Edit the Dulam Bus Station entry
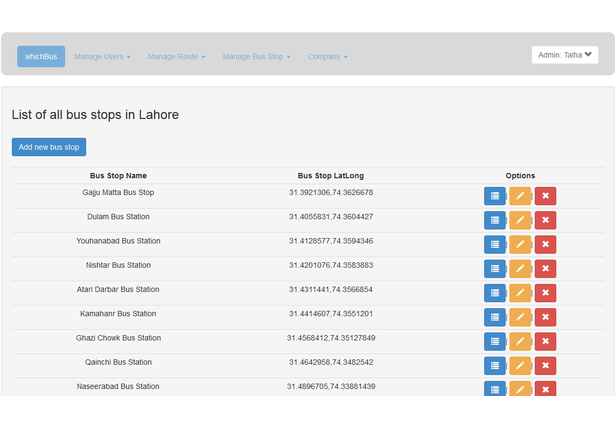 point(520,220)
